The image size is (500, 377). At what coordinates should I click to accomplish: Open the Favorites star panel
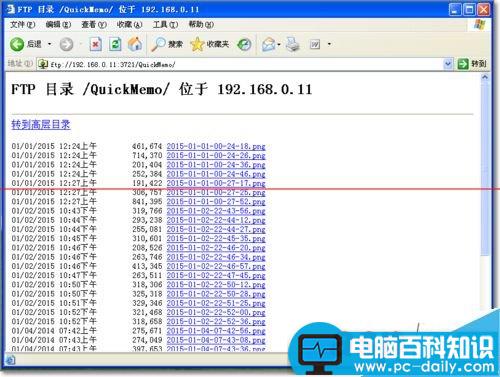(197, 44)
